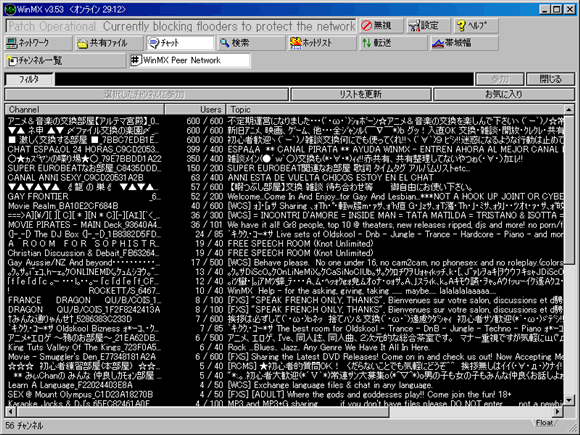Click the shared files folder icon
The height and width of the screenshot is (435, 580).
[82, 43]
